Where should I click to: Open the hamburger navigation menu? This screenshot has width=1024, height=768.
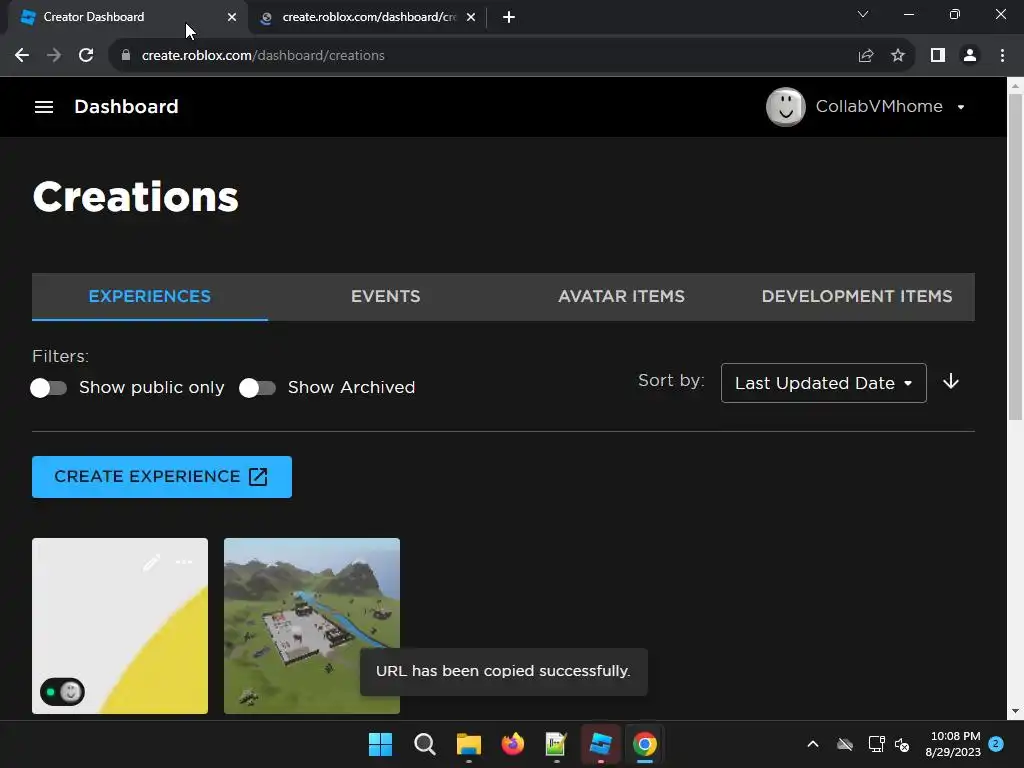(x=44, y=106)
